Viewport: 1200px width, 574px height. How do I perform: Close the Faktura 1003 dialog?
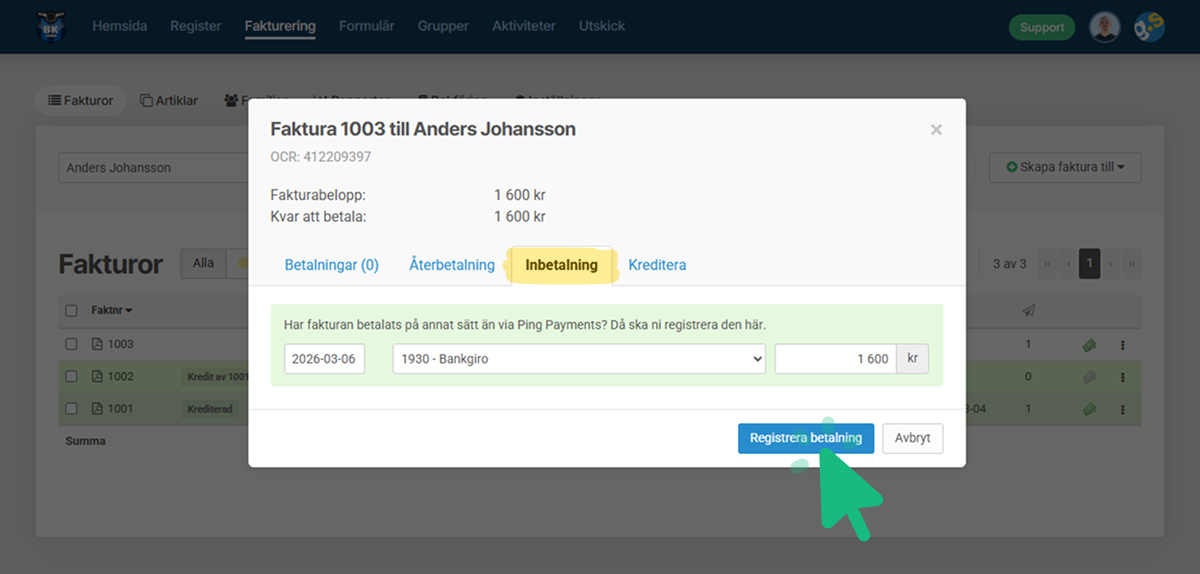coord(936,129)
